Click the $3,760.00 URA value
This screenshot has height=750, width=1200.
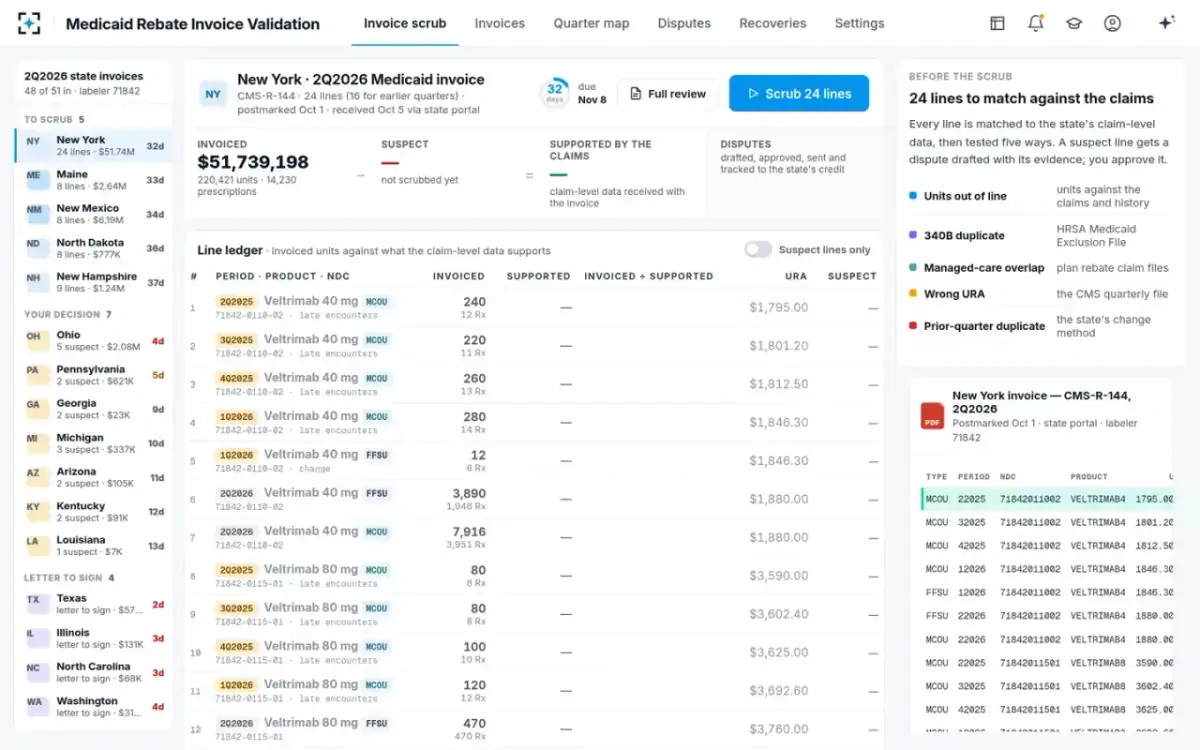click(x=778, y=730)
